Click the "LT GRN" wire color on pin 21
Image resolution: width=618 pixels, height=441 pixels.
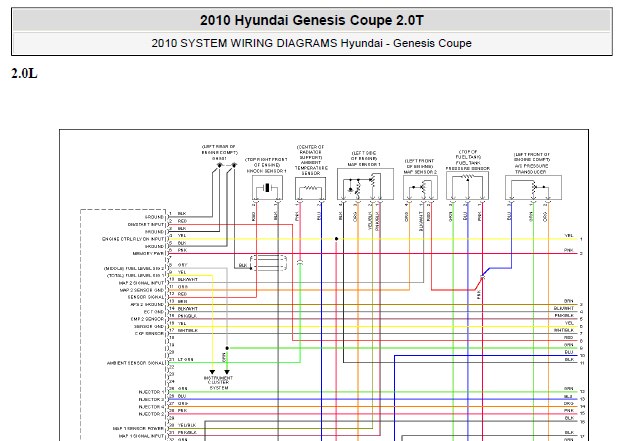tap(186, 359)
